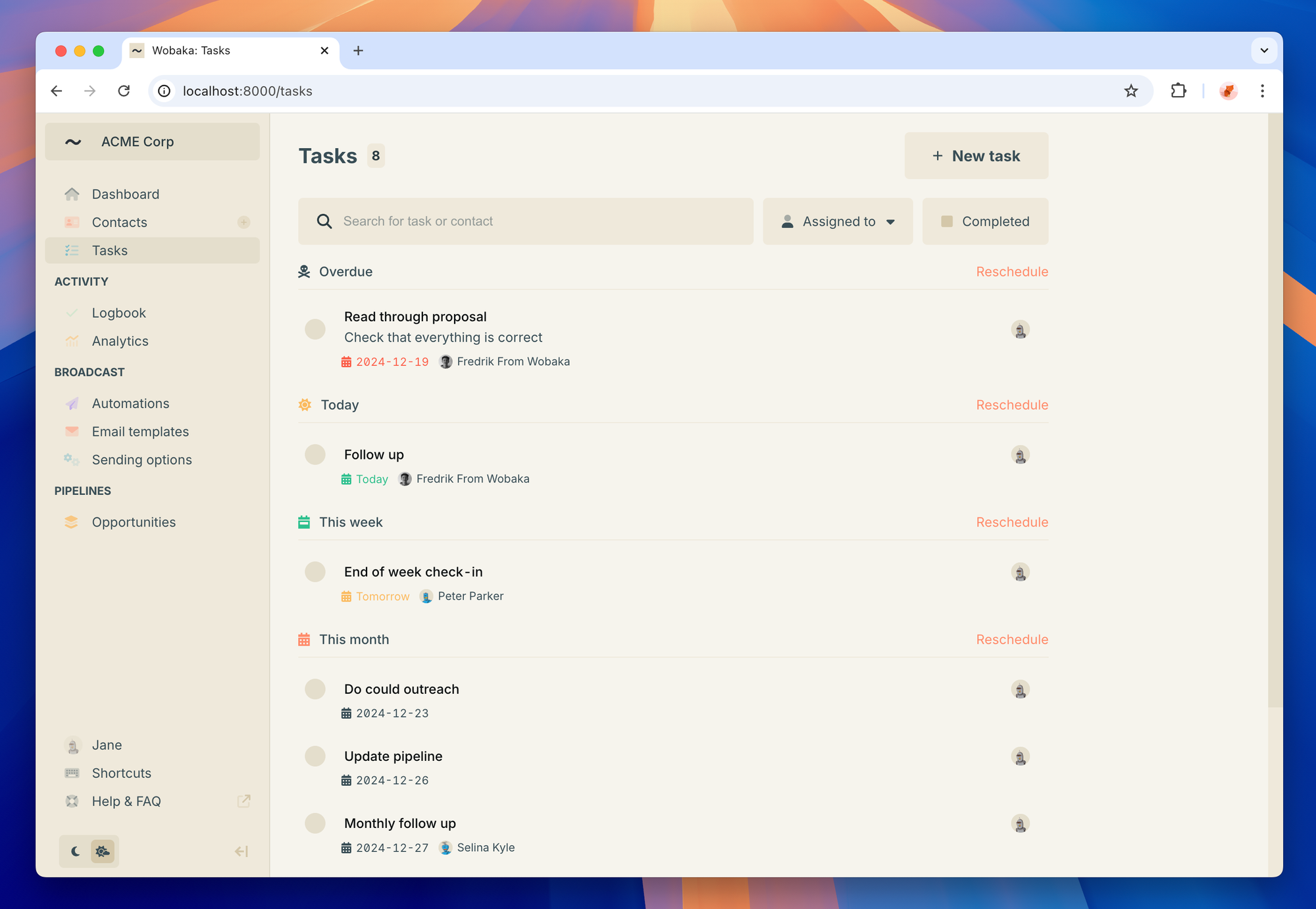Click the red calendar icon beside 2024-12-19
This screenshot has width=1316, height=909.
(x=346, y=361)
